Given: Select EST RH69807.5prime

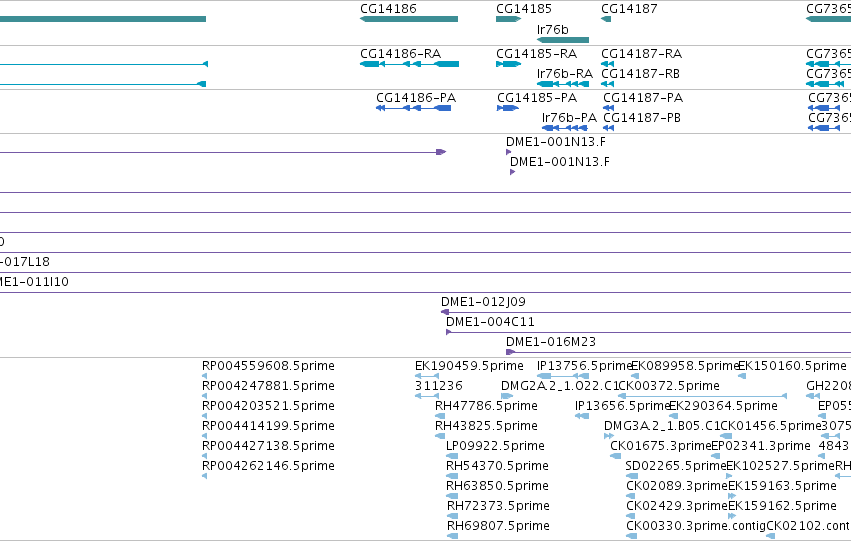Looking at the screenshot, I should [498, 526].
